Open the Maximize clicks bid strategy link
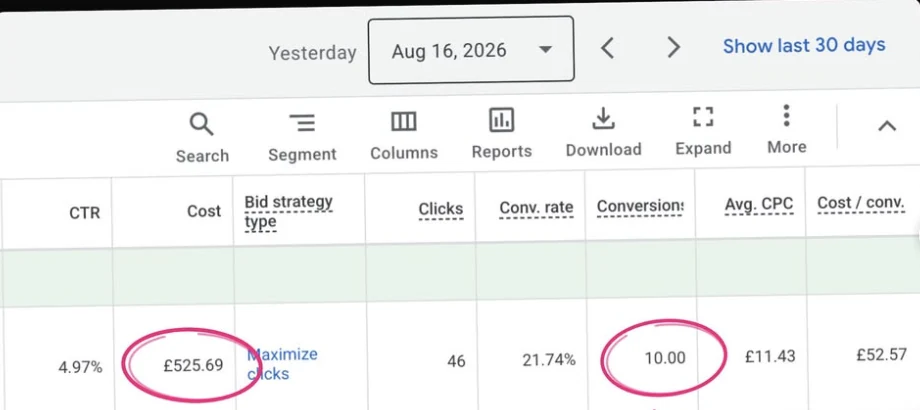The width and height of the screenshot is (920, 410). tap(282, 364)
